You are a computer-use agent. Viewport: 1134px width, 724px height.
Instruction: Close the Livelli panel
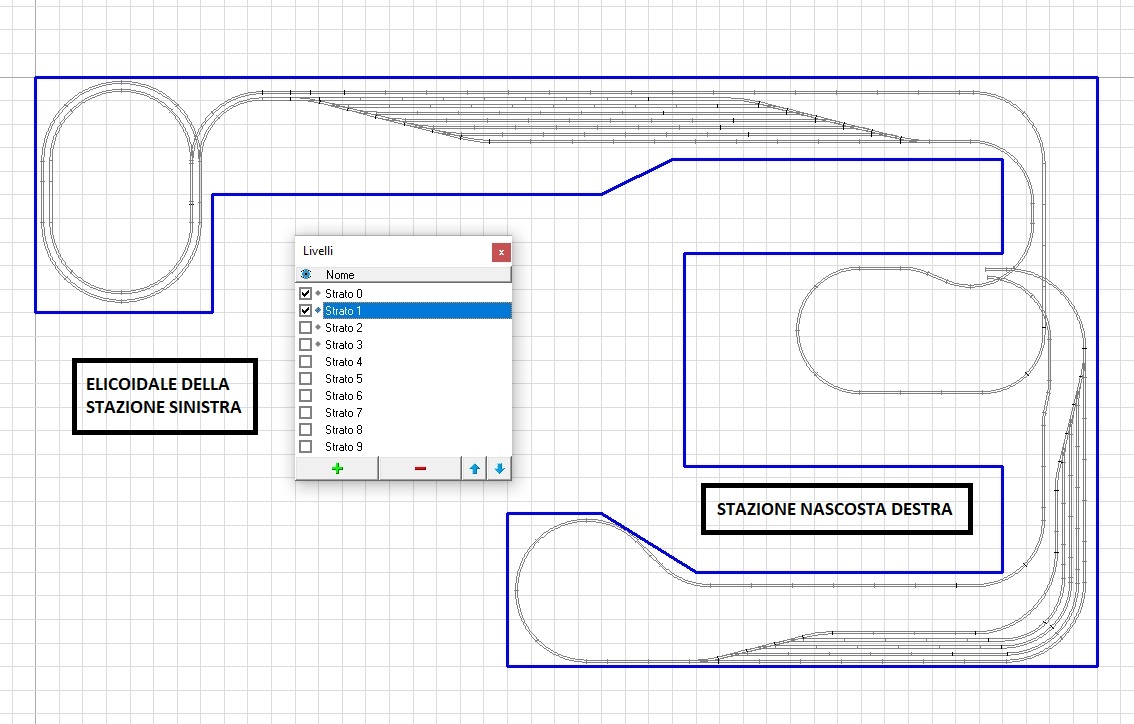tap(501, 252)
